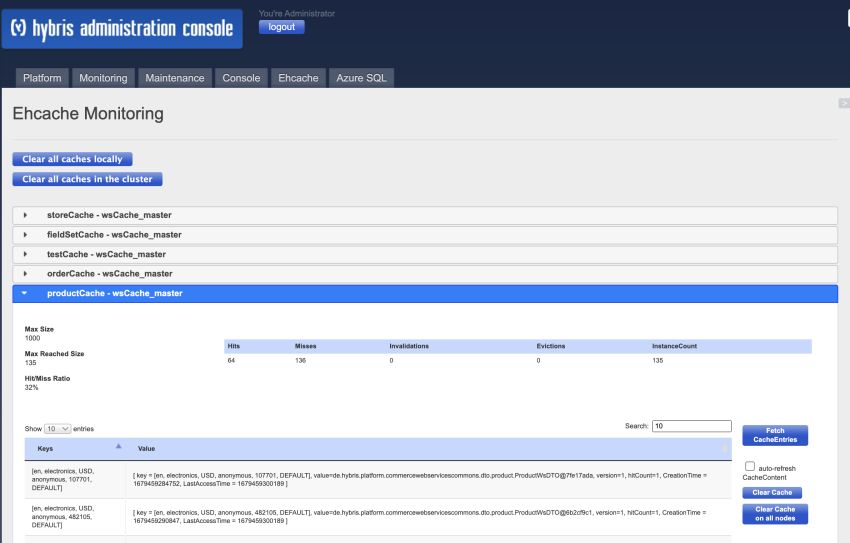Image resolution: width=850 pixels, height=543 pixels.
Task: Click Clear Cache on all nodes button
Action: pos(775,514)
